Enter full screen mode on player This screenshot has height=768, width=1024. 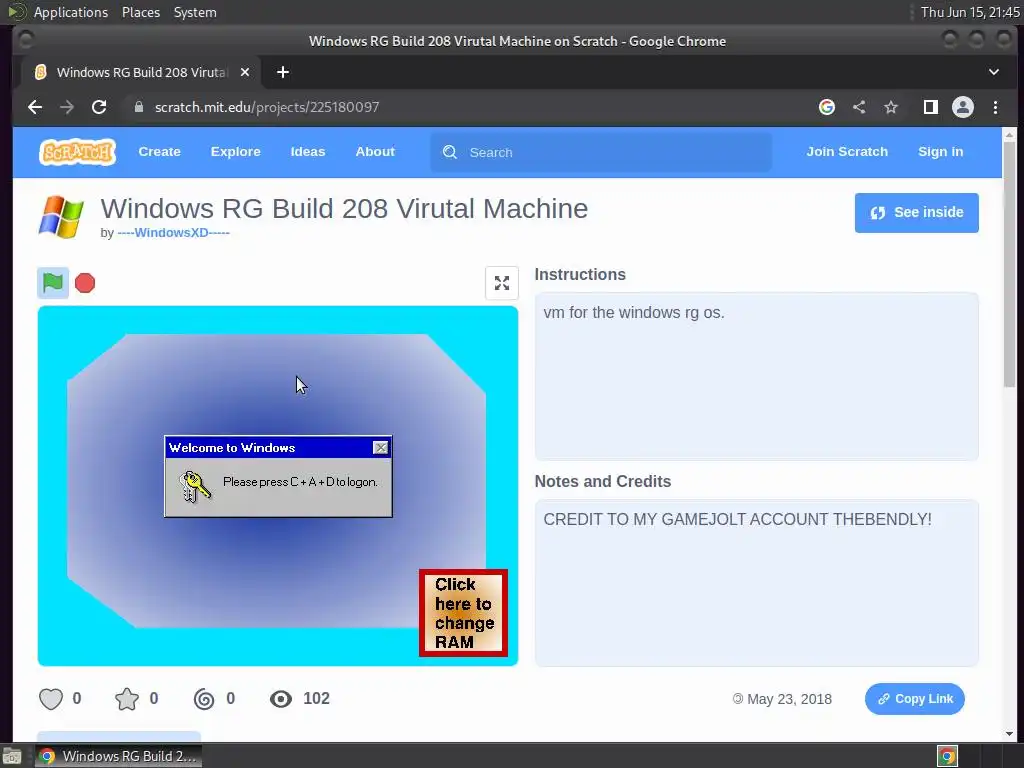pyautogui.click(x=502, y=283)
